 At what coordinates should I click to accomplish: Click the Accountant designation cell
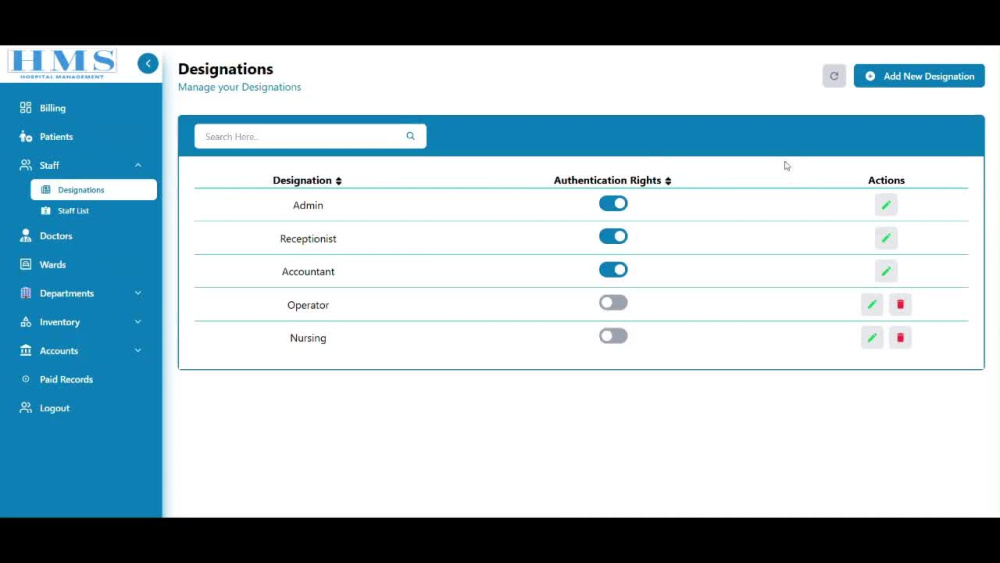point(308,272)
